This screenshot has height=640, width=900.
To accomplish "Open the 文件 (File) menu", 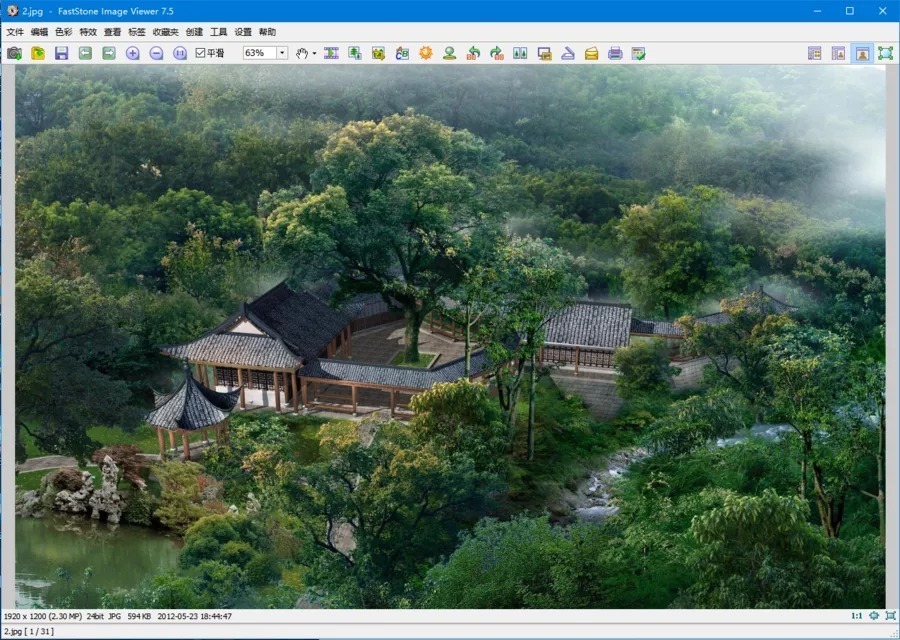I will [14, 32].
